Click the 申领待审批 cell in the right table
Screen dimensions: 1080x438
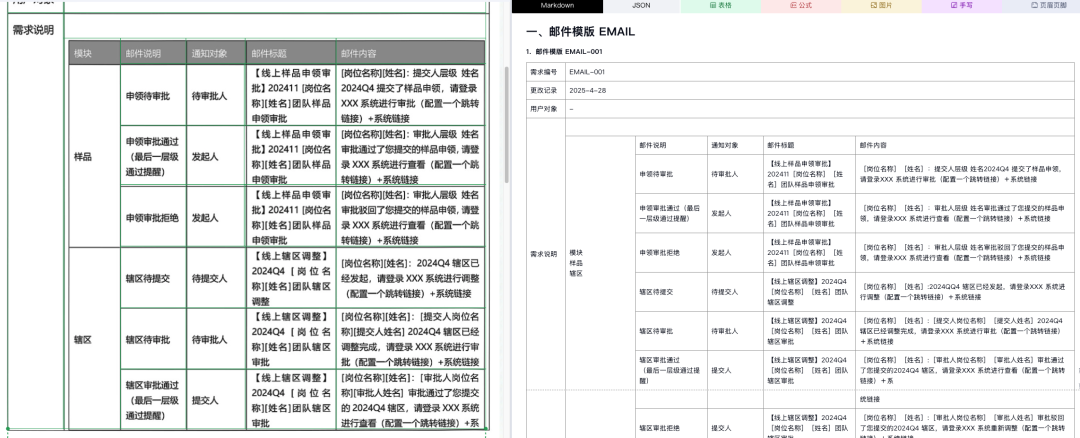pos(672,174)
